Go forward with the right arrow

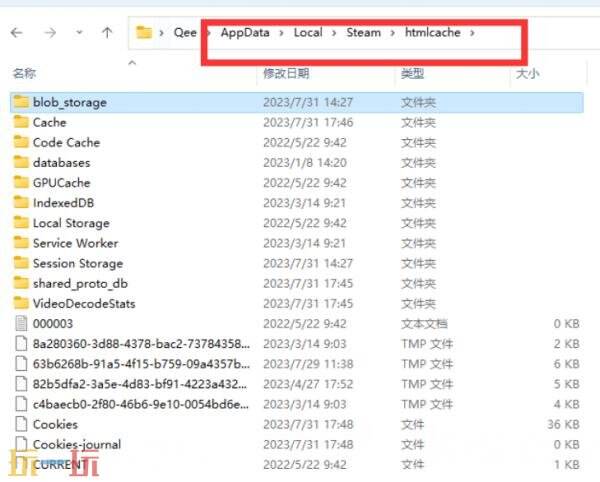(50, 33)
